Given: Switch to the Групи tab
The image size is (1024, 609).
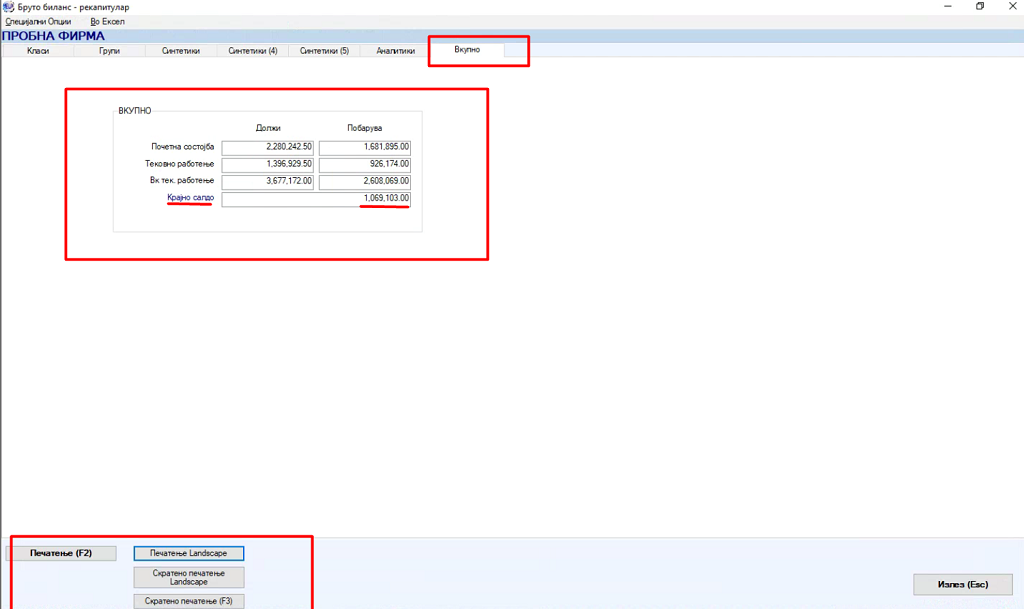Looking at the screenshot, I should click(109, 50).
